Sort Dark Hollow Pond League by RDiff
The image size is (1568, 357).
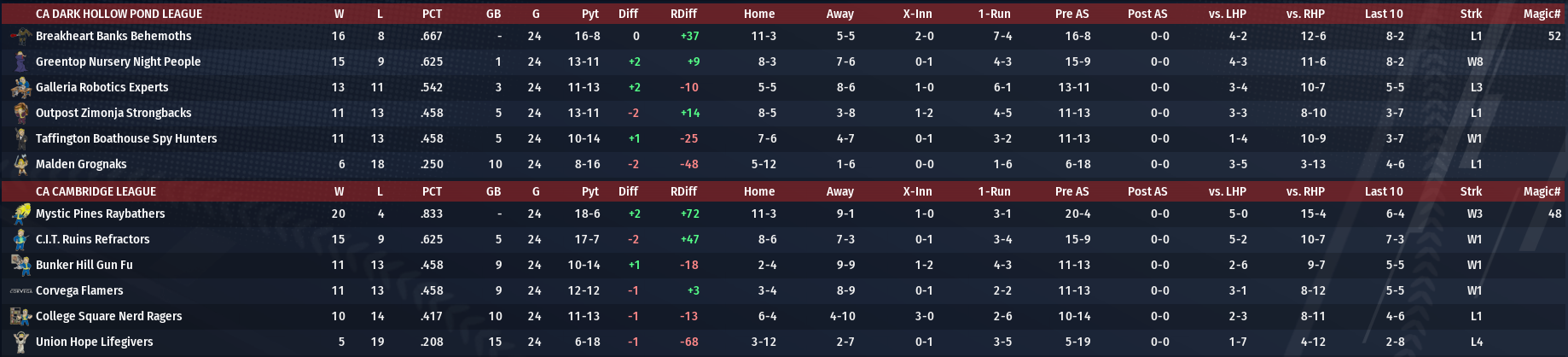683,14
